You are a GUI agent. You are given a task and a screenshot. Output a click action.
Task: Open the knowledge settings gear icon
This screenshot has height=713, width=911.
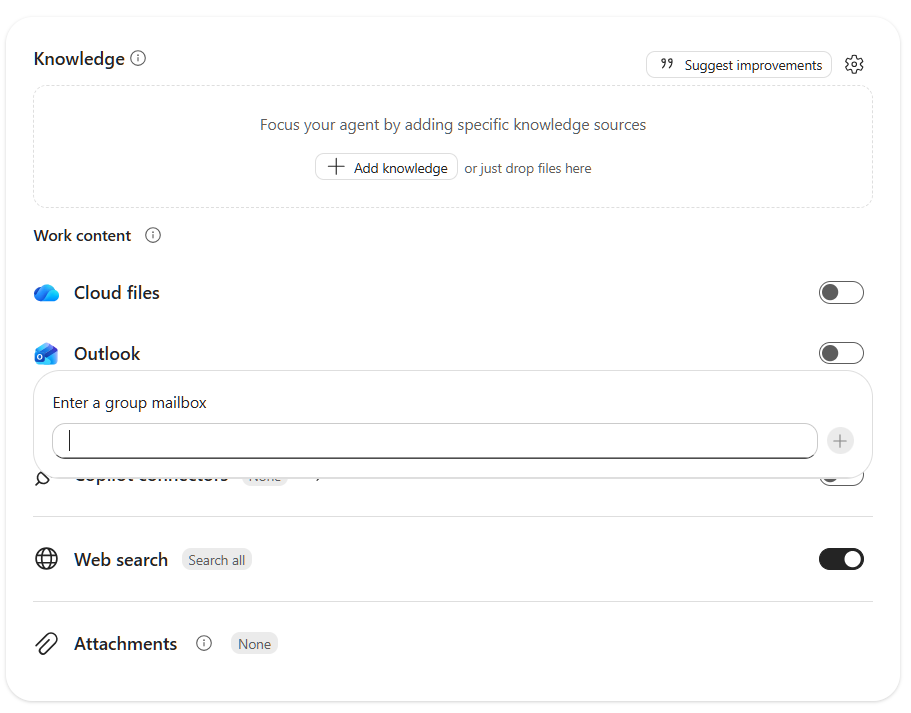point(853,65)
